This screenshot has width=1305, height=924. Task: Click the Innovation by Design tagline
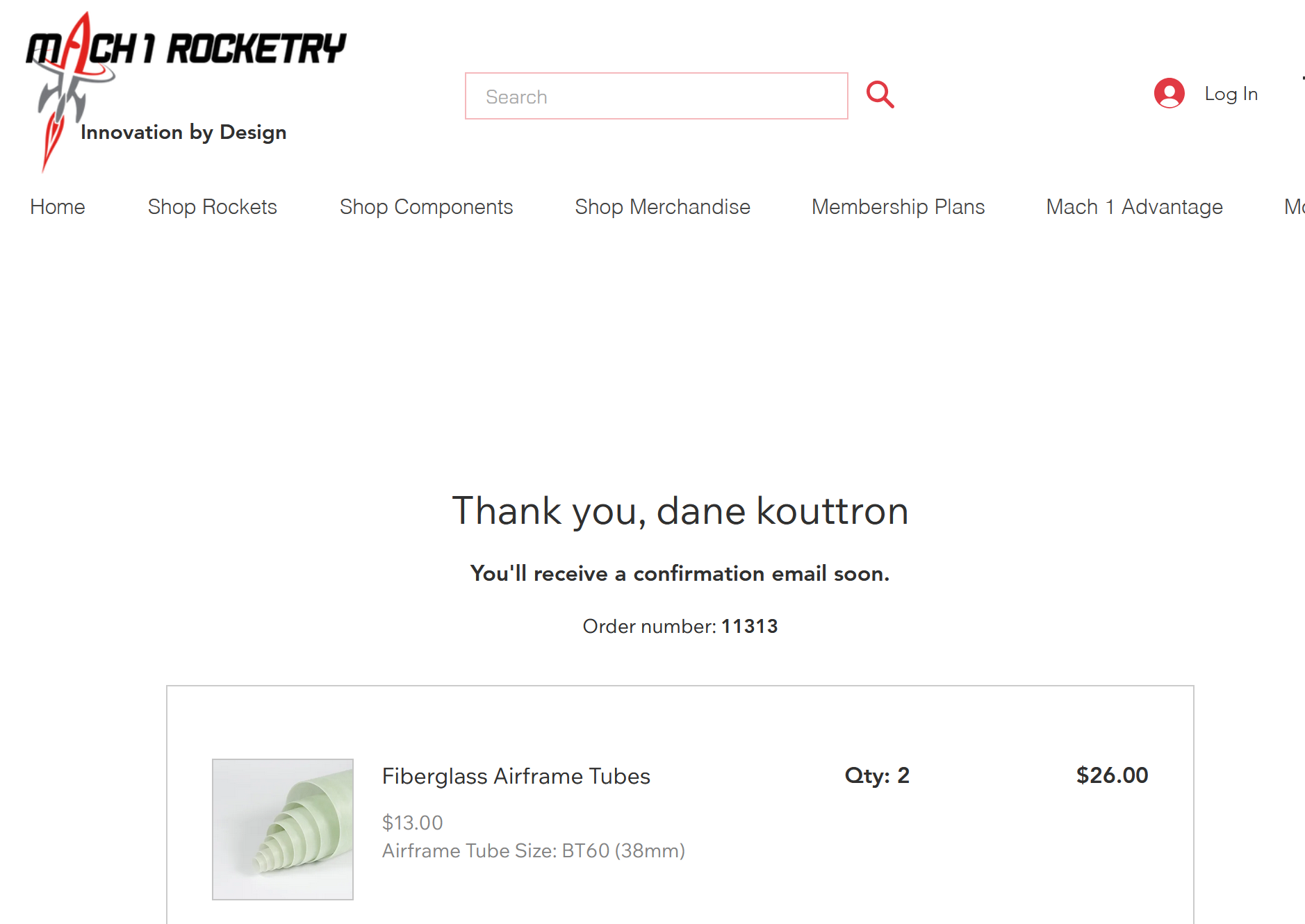[183, 132]
